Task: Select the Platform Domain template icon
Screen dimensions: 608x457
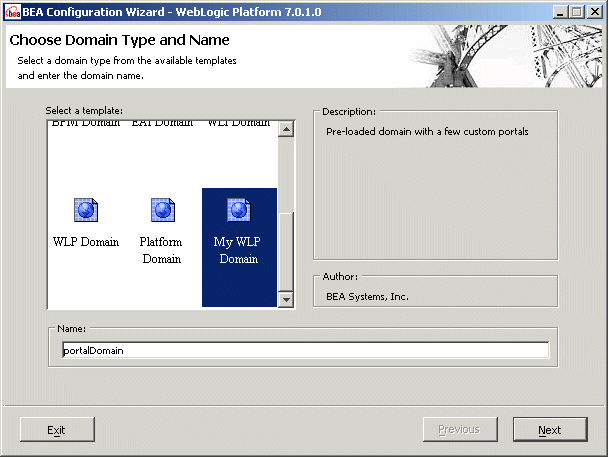Action: coord(163,210)
